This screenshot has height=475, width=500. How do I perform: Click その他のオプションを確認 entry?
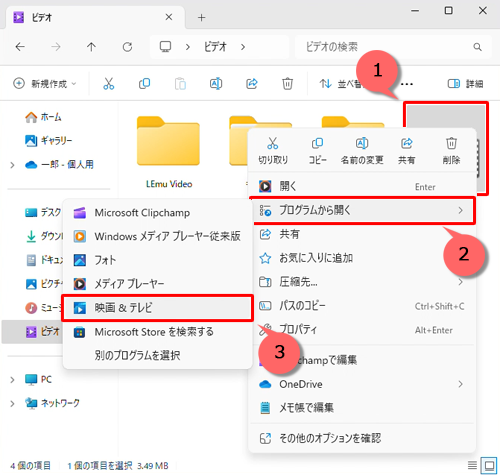click(363, 438)
